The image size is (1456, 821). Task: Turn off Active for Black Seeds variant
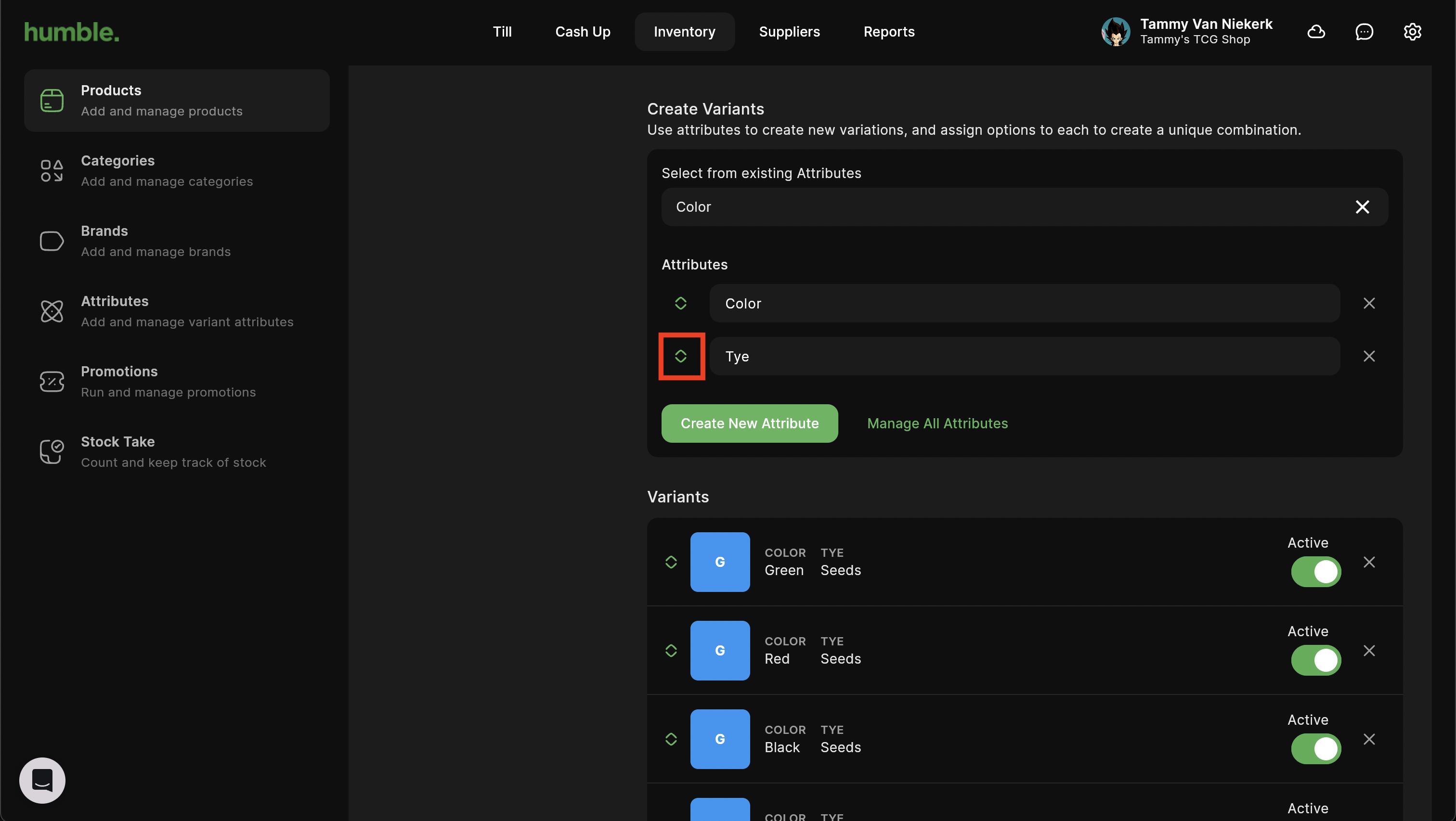pyautogui.click(x=1315, y=748)
